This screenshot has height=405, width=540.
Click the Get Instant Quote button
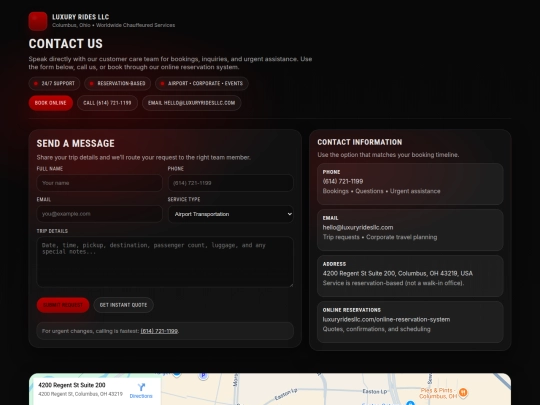tap(123, 305)
